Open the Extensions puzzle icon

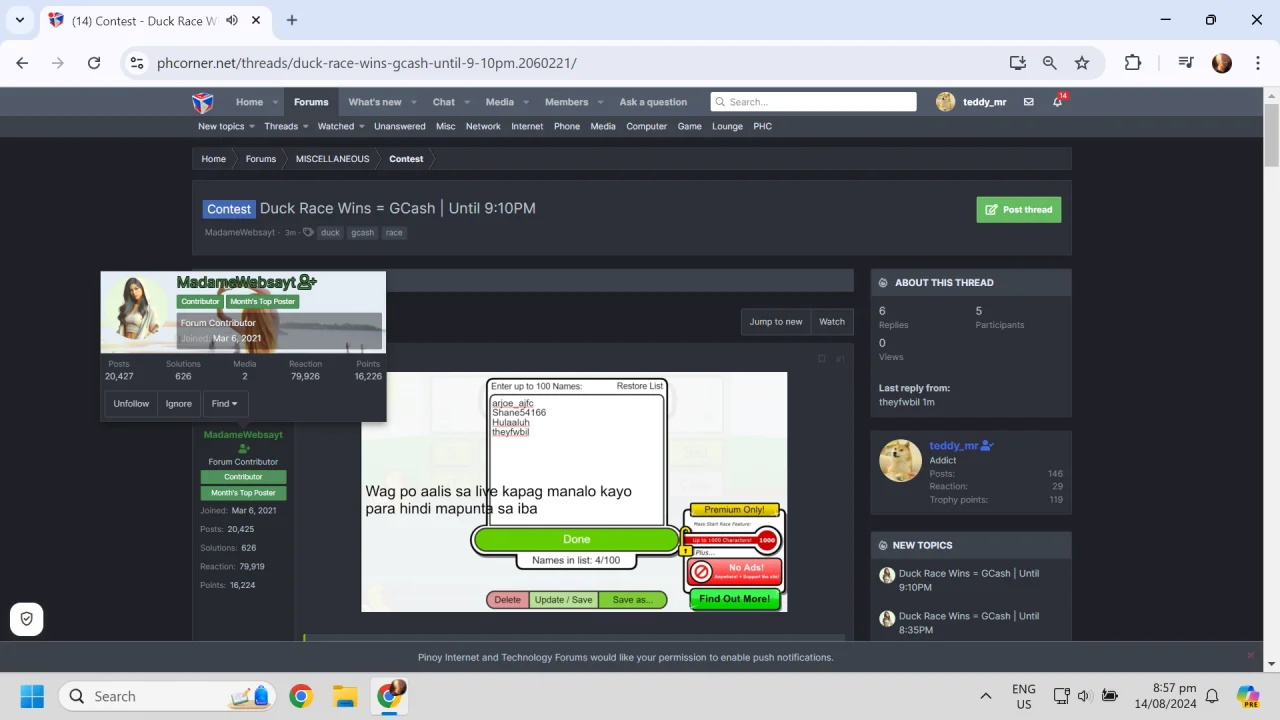[1133, 63]
